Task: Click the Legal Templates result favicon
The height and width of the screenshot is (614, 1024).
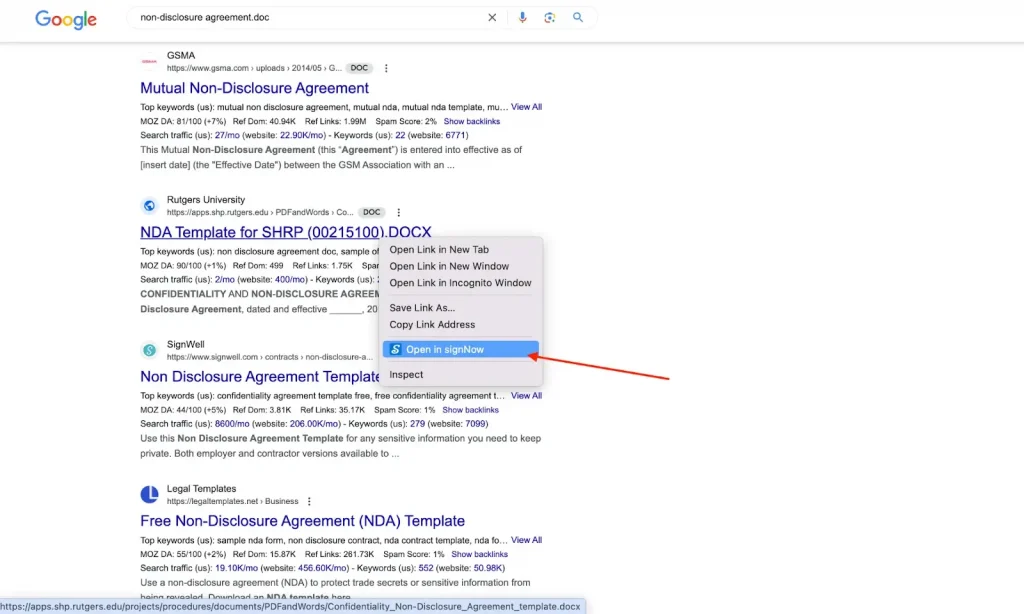Action: 150,495
